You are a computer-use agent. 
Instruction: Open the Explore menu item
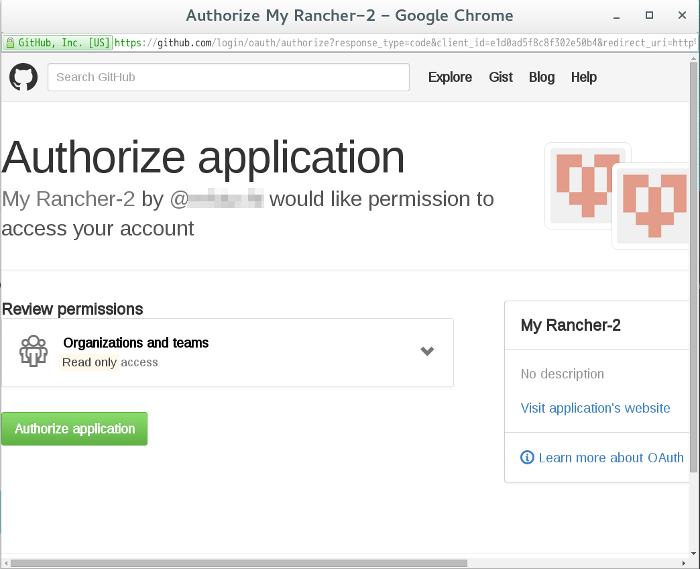click(x=450, y=77)
